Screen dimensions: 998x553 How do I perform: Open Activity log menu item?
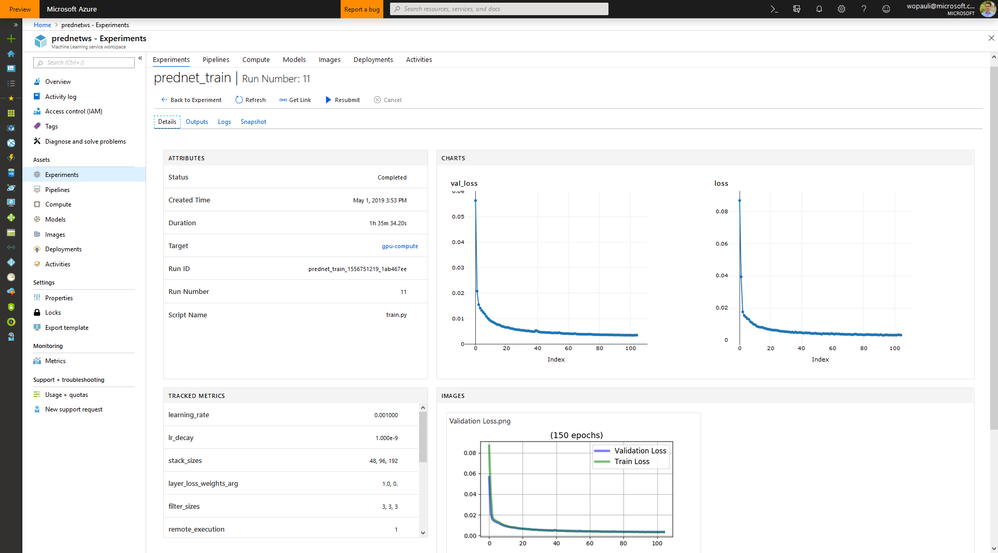(x=60, y=97)
